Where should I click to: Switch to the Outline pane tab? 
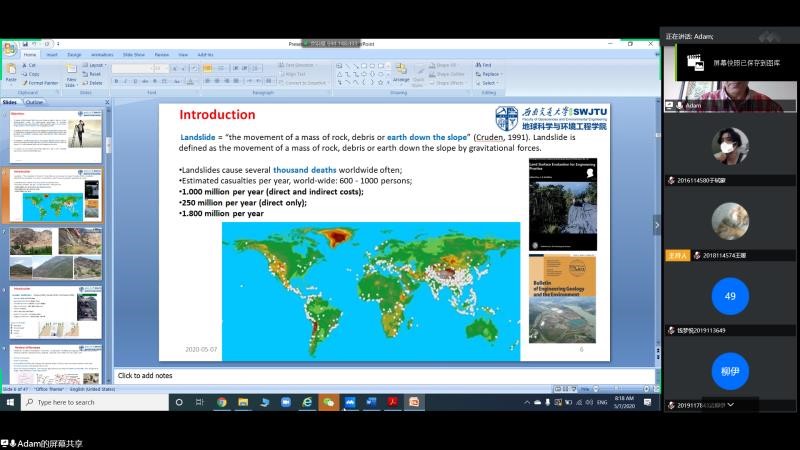coord(34,102)
